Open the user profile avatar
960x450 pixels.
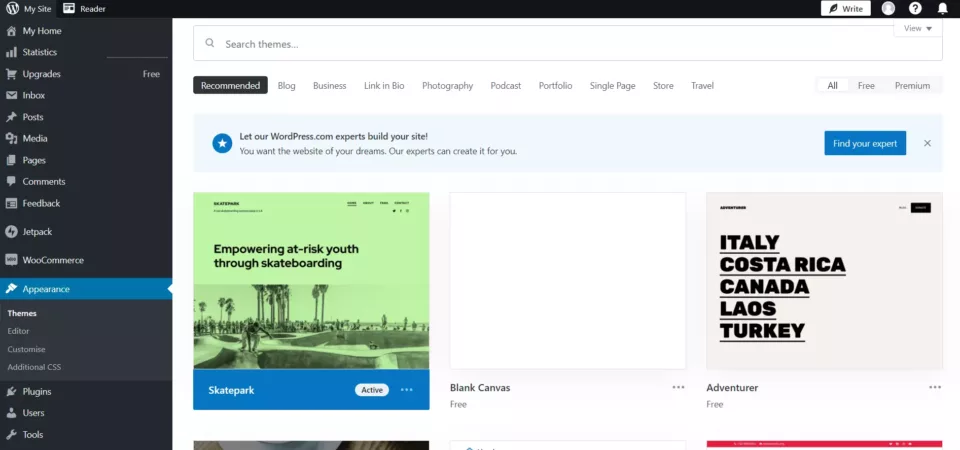pos(888,9)
